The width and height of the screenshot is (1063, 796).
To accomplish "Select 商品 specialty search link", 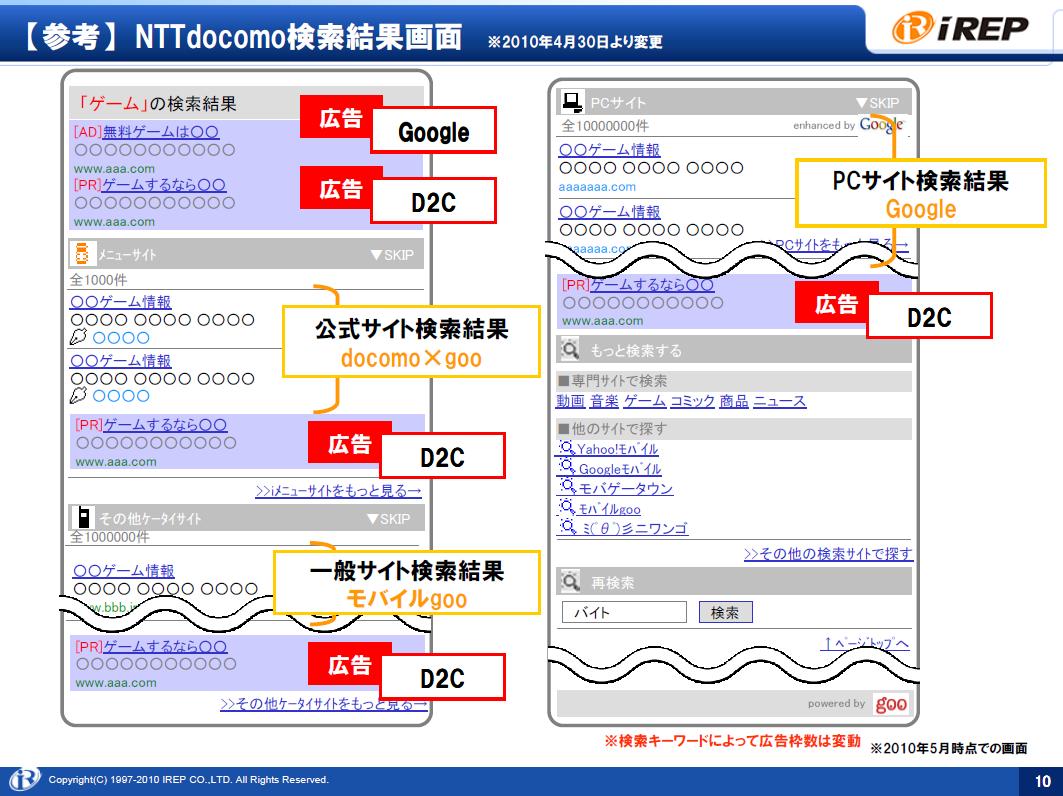I will tap(734, 401).
